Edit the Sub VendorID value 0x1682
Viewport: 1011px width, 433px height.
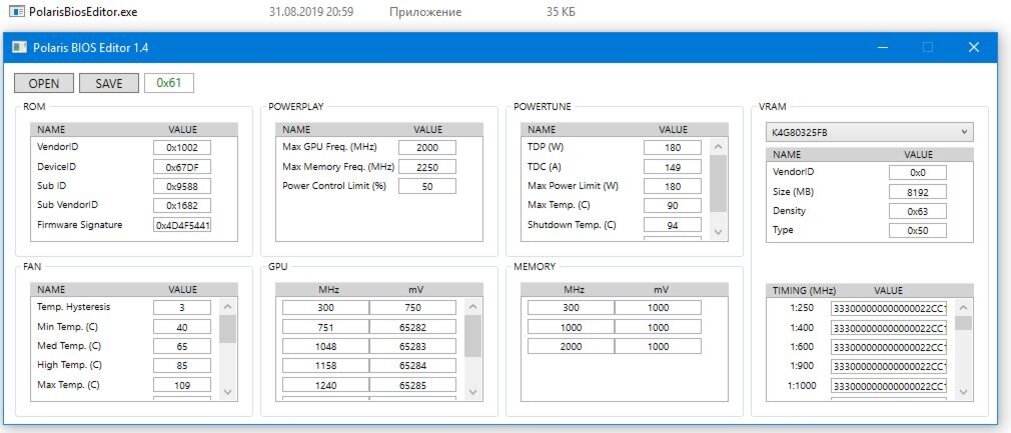pos(182,206)
